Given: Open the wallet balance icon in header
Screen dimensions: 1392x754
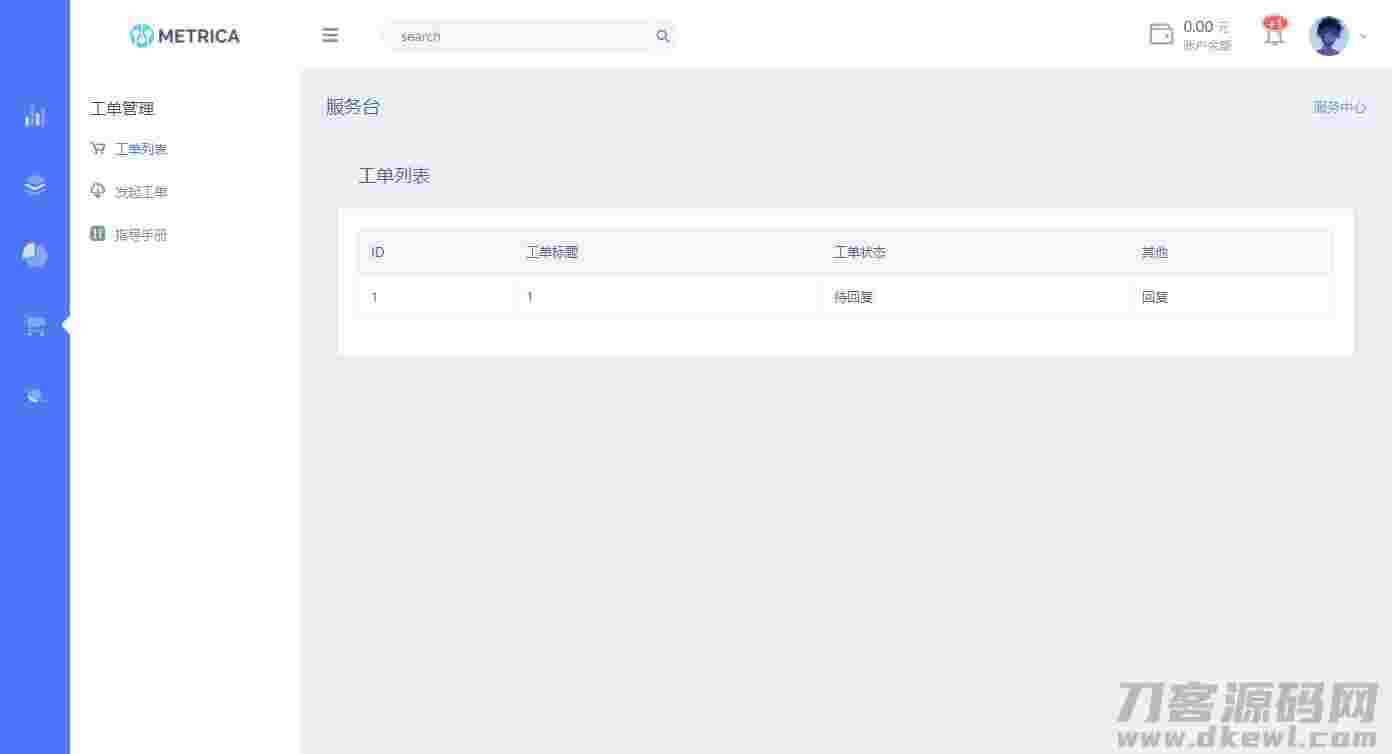Looking at the screenshot, I should pos(1161,34).
